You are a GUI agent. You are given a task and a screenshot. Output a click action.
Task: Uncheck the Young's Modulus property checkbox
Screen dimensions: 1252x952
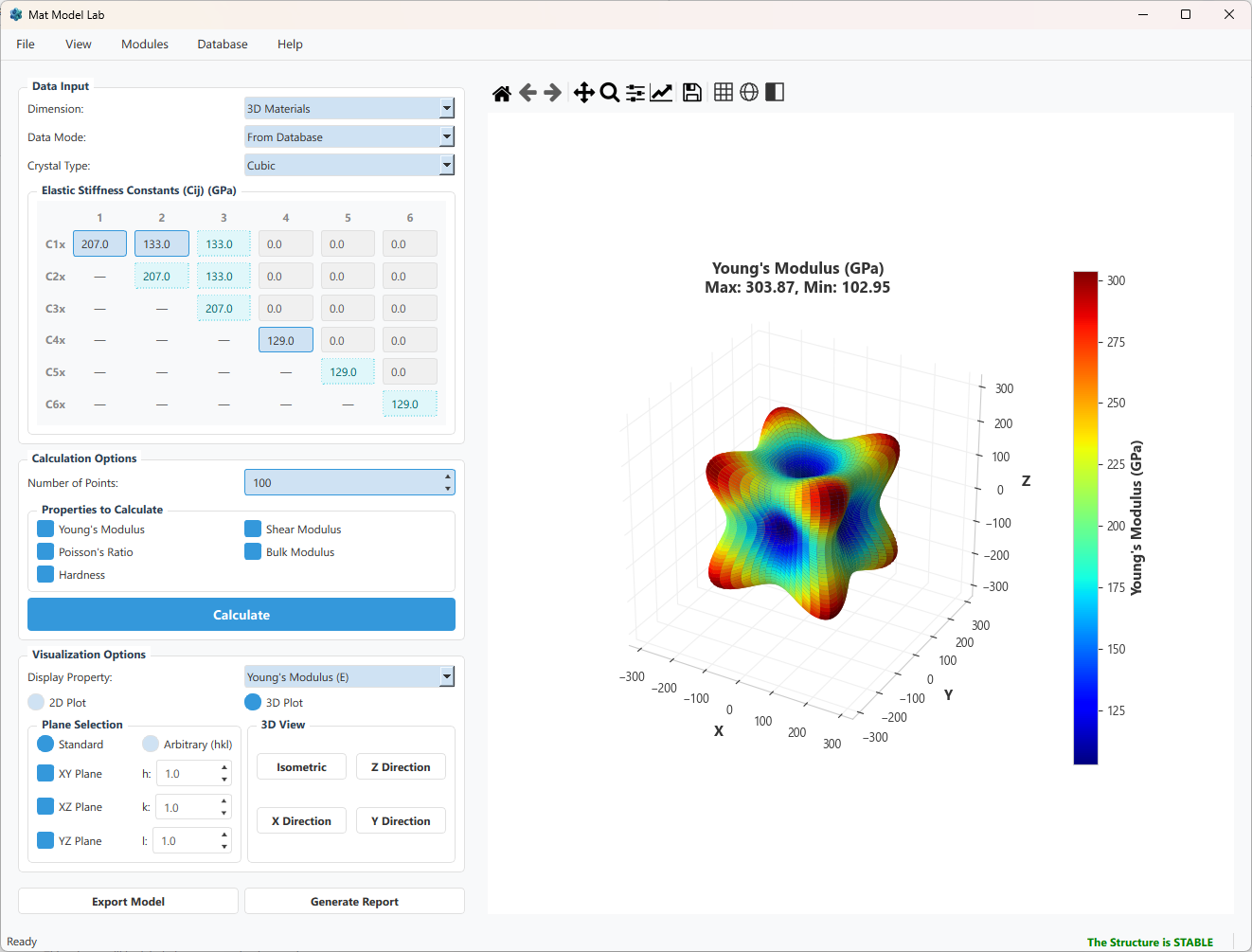coord(45,529)
